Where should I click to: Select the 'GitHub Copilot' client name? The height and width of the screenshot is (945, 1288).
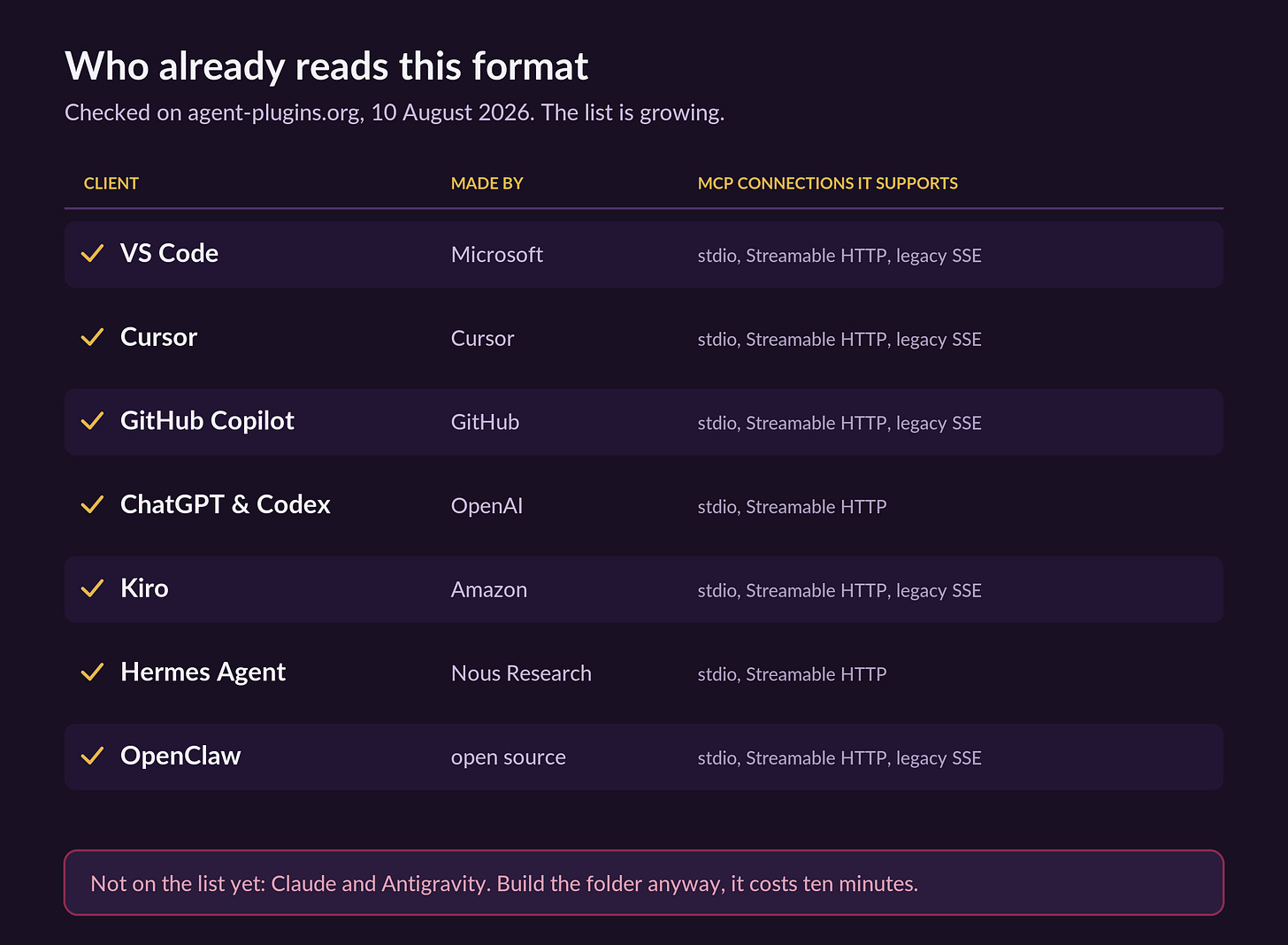coord(207,421)
